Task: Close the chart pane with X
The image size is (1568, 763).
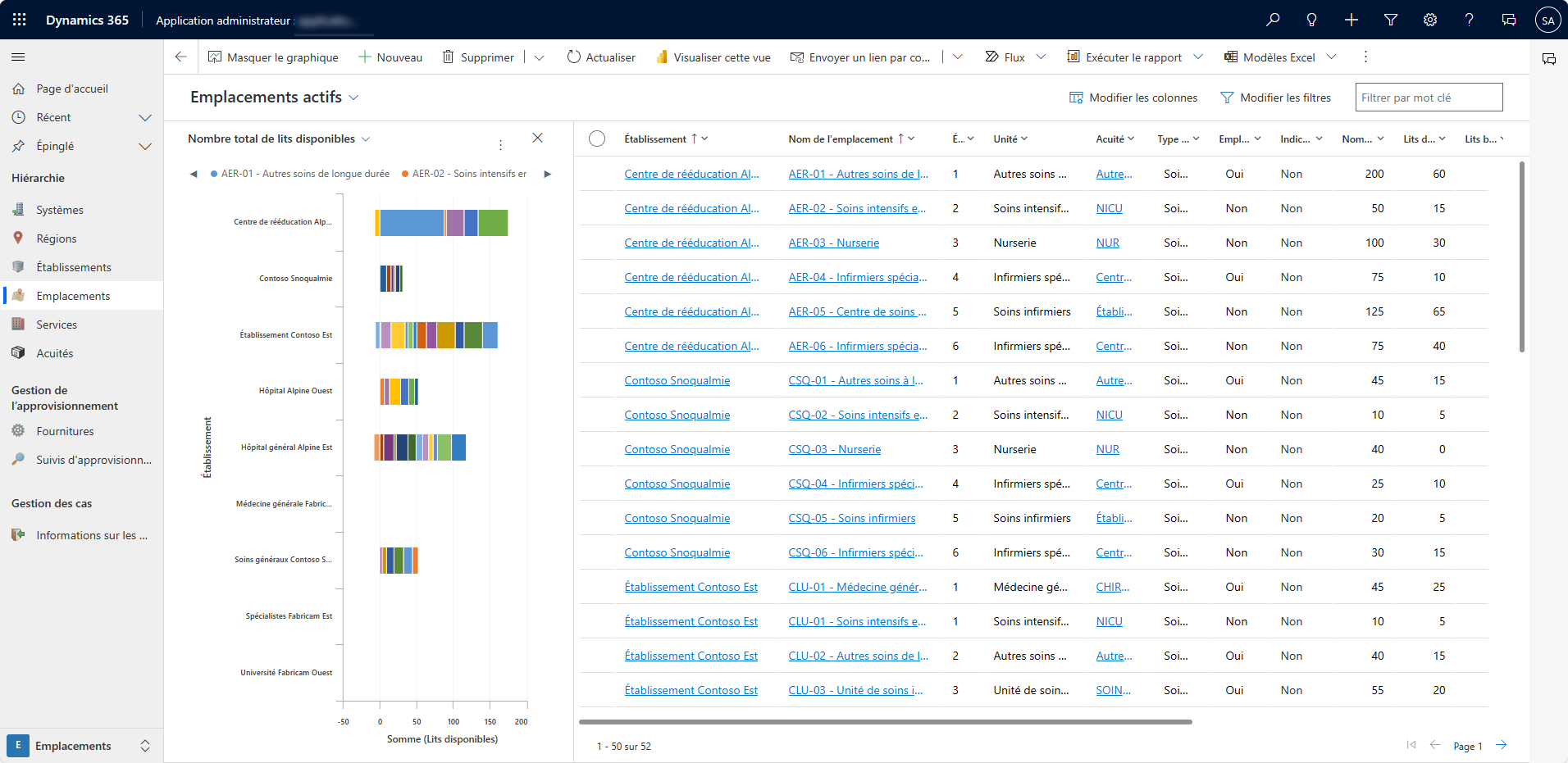Action: (x=538, y=138)
